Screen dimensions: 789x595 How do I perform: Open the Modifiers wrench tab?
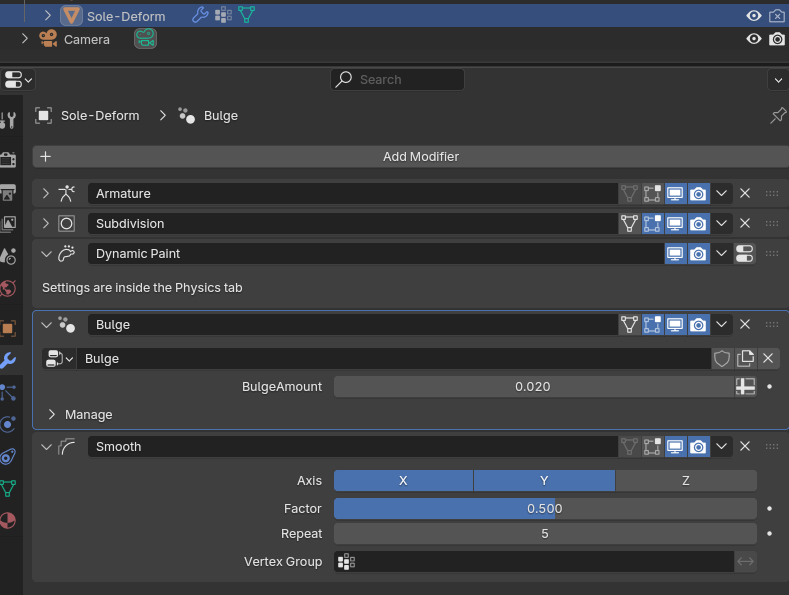click(8, 360)
